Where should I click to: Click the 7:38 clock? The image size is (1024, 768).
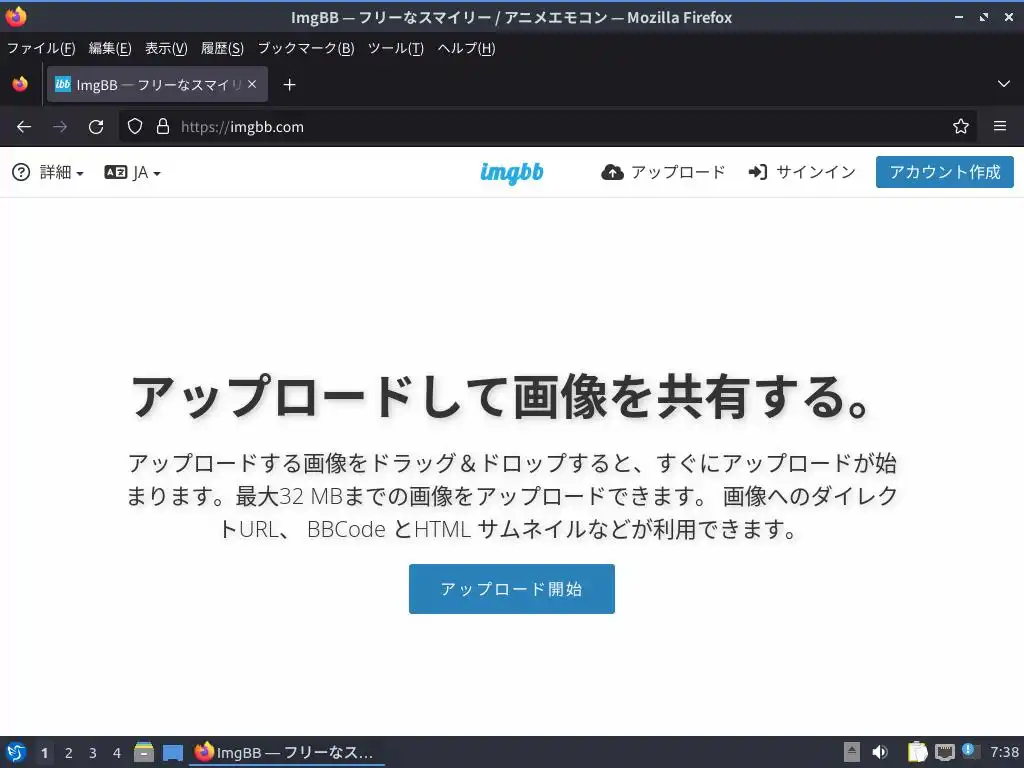point(1004,752)
